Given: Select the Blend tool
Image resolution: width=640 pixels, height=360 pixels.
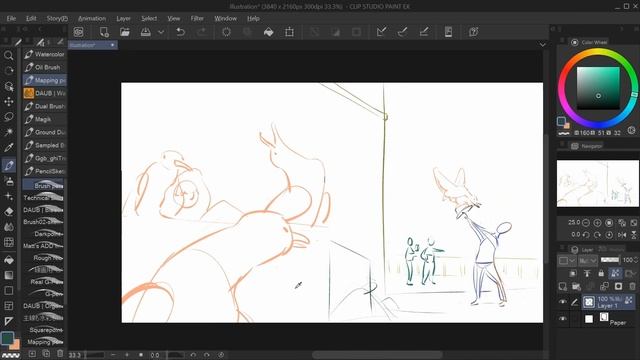Looking at the screenshot, I should [x=8, y=227].
